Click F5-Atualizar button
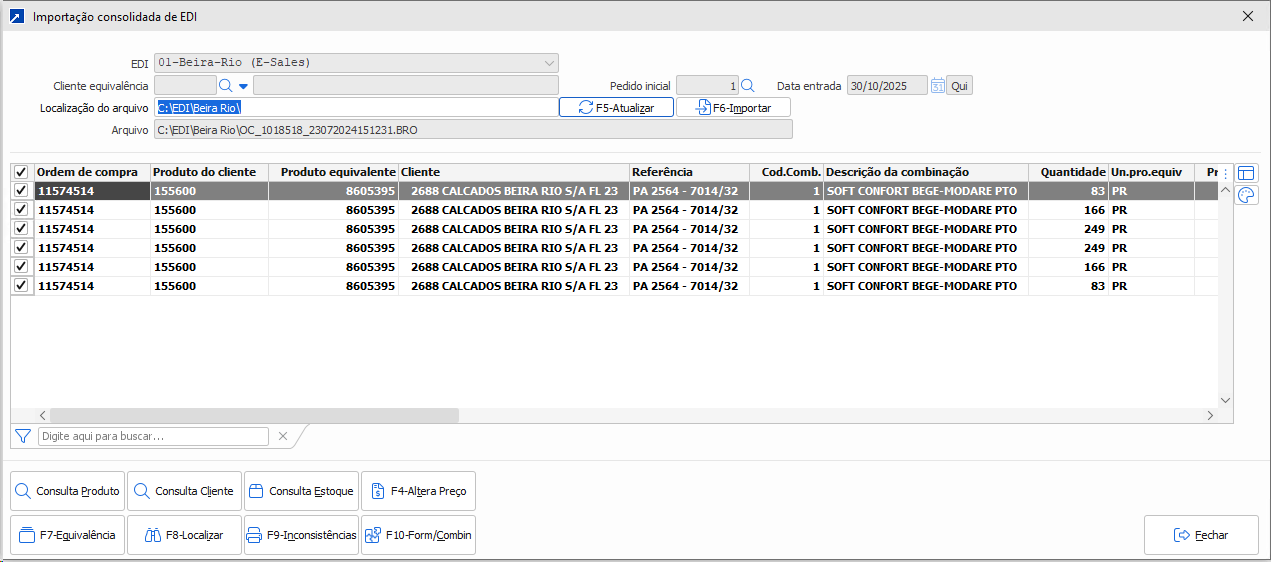 pyautogui.click(x=616, y=108)
